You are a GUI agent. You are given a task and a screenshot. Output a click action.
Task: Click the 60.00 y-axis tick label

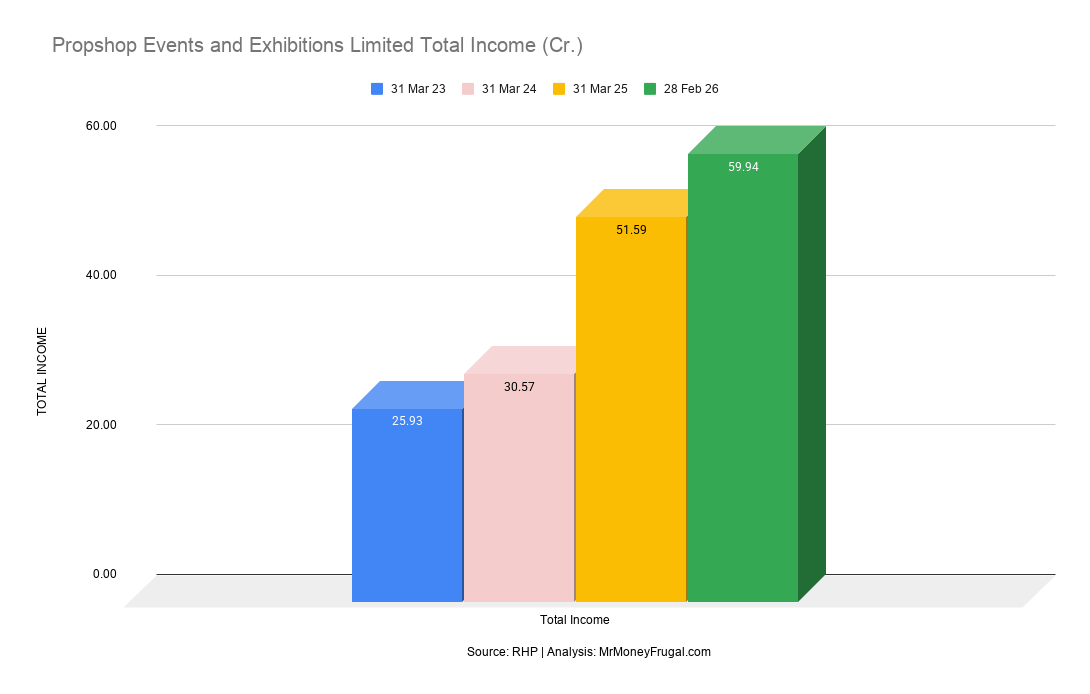101,126
